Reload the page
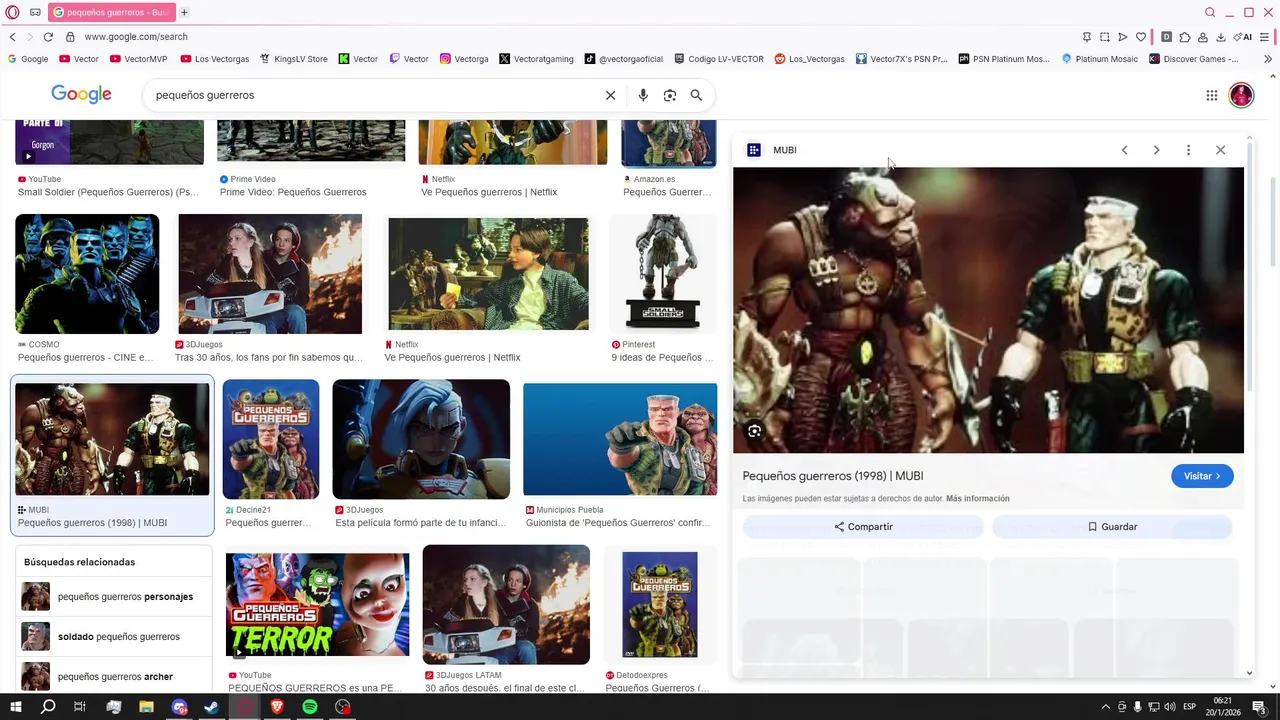The width and height of the screenshot is (1280, 720). pyautogui.click(x=48, y=37)
